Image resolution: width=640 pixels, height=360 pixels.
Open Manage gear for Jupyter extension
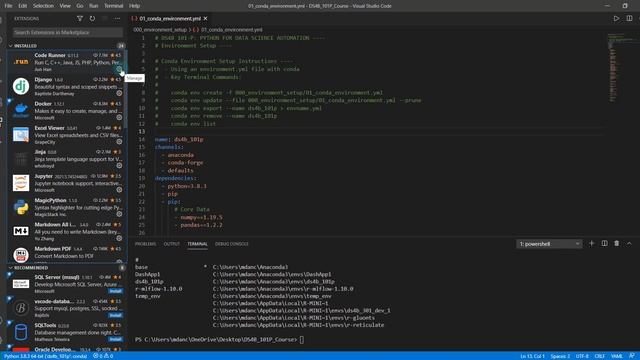(119, 189)
